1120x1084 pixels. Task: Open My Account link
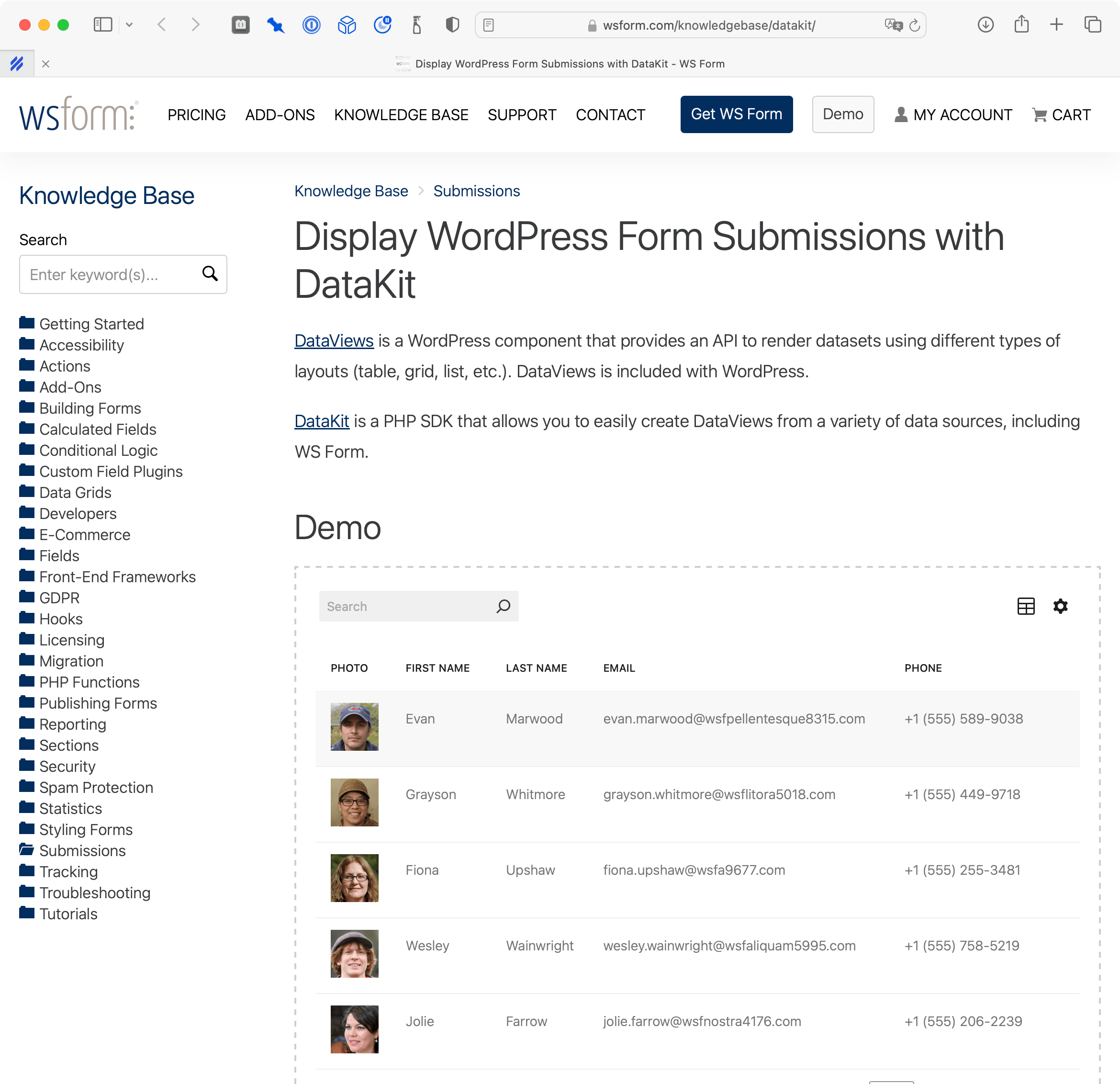coord(953,115)
